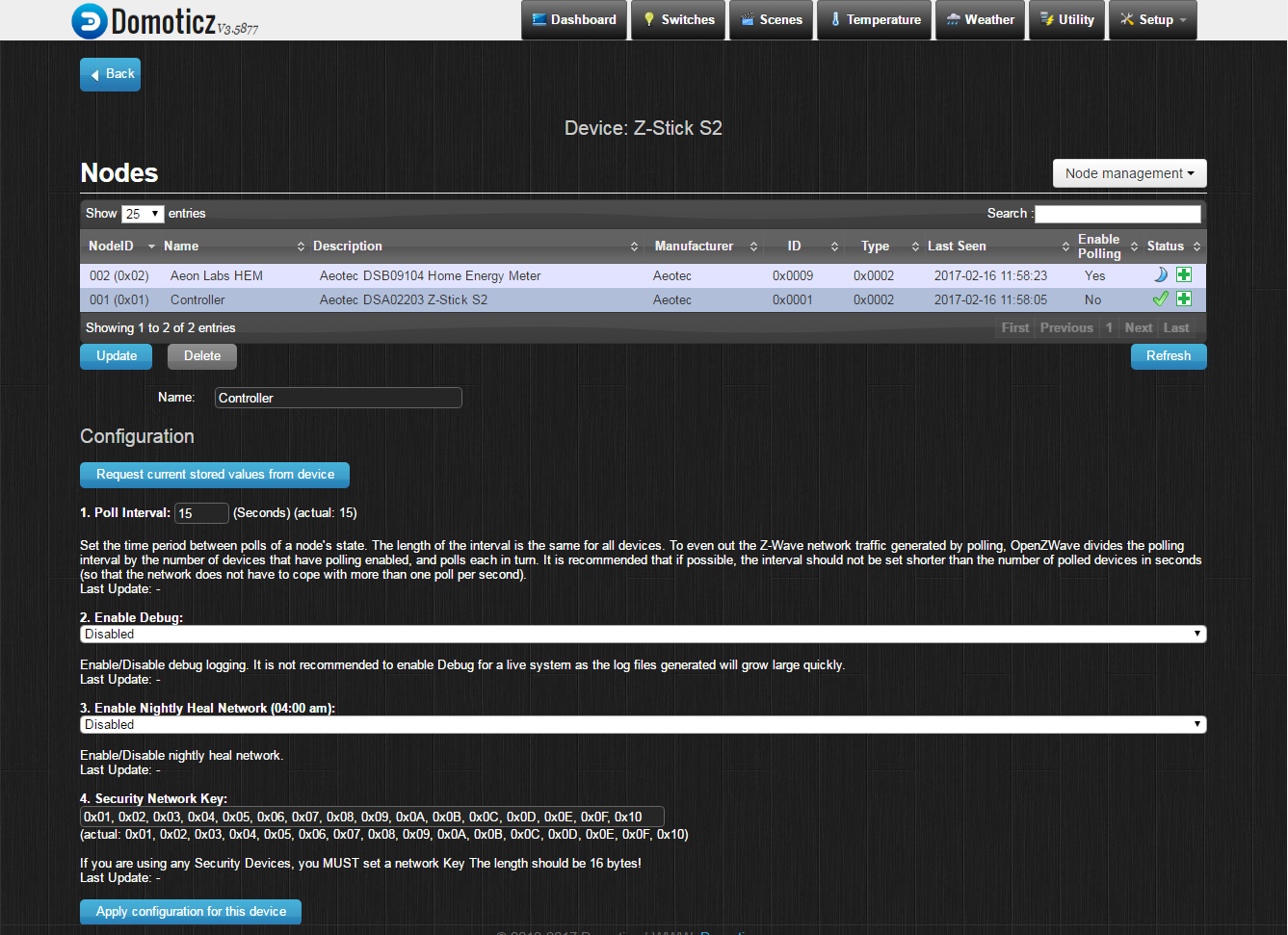Screen dimensions: 1288x935
Task: Sort table by Type column
Action: (x=882, y=247)
